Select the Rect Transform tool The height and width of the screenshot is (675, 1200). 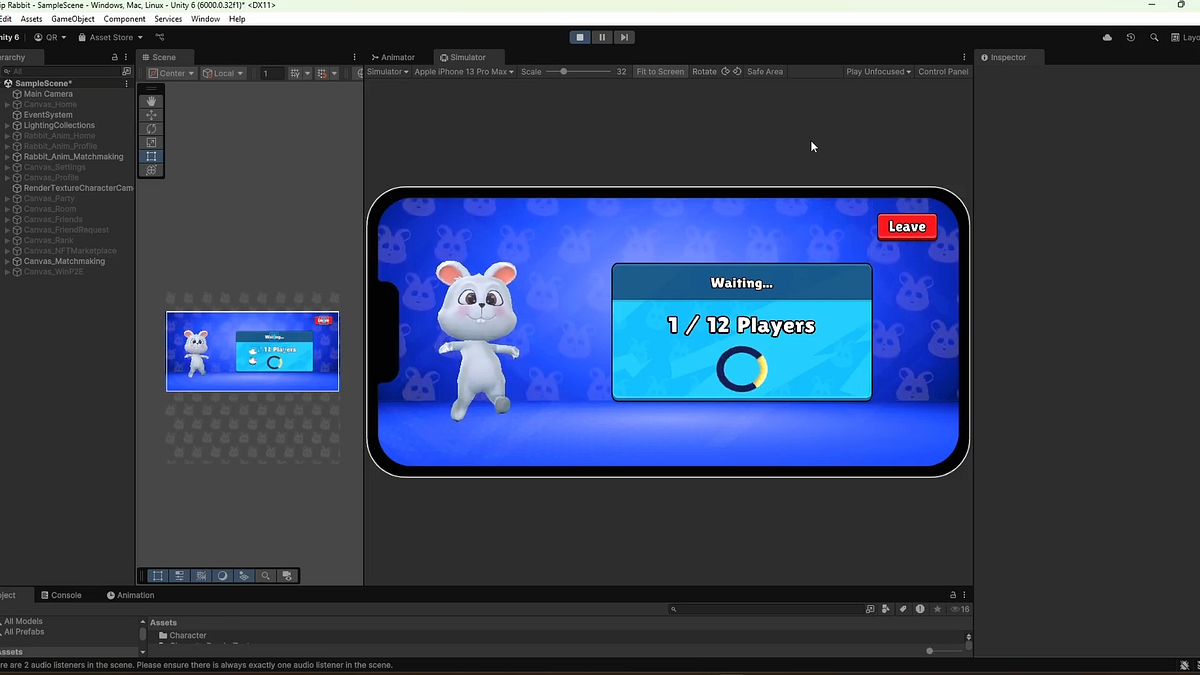151,156
